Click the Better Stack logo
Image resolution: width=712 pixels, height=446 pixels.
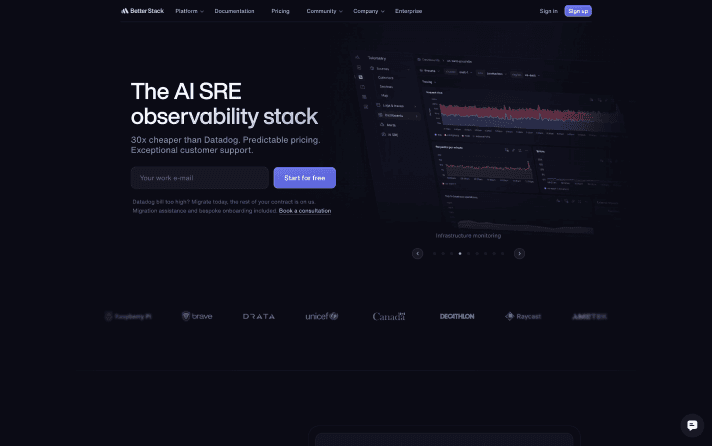142,11
